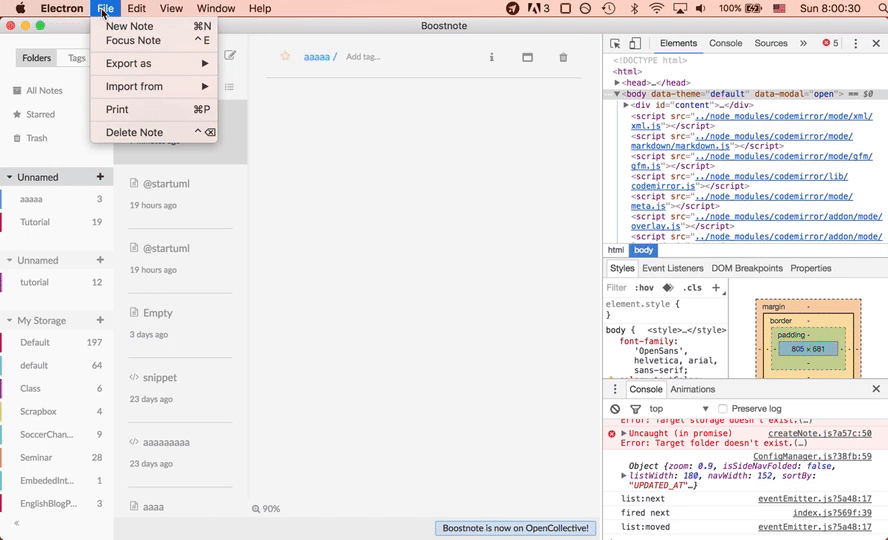Close the console drawer
Viewport: 888px width, 540px height.
tap(876, 389)
